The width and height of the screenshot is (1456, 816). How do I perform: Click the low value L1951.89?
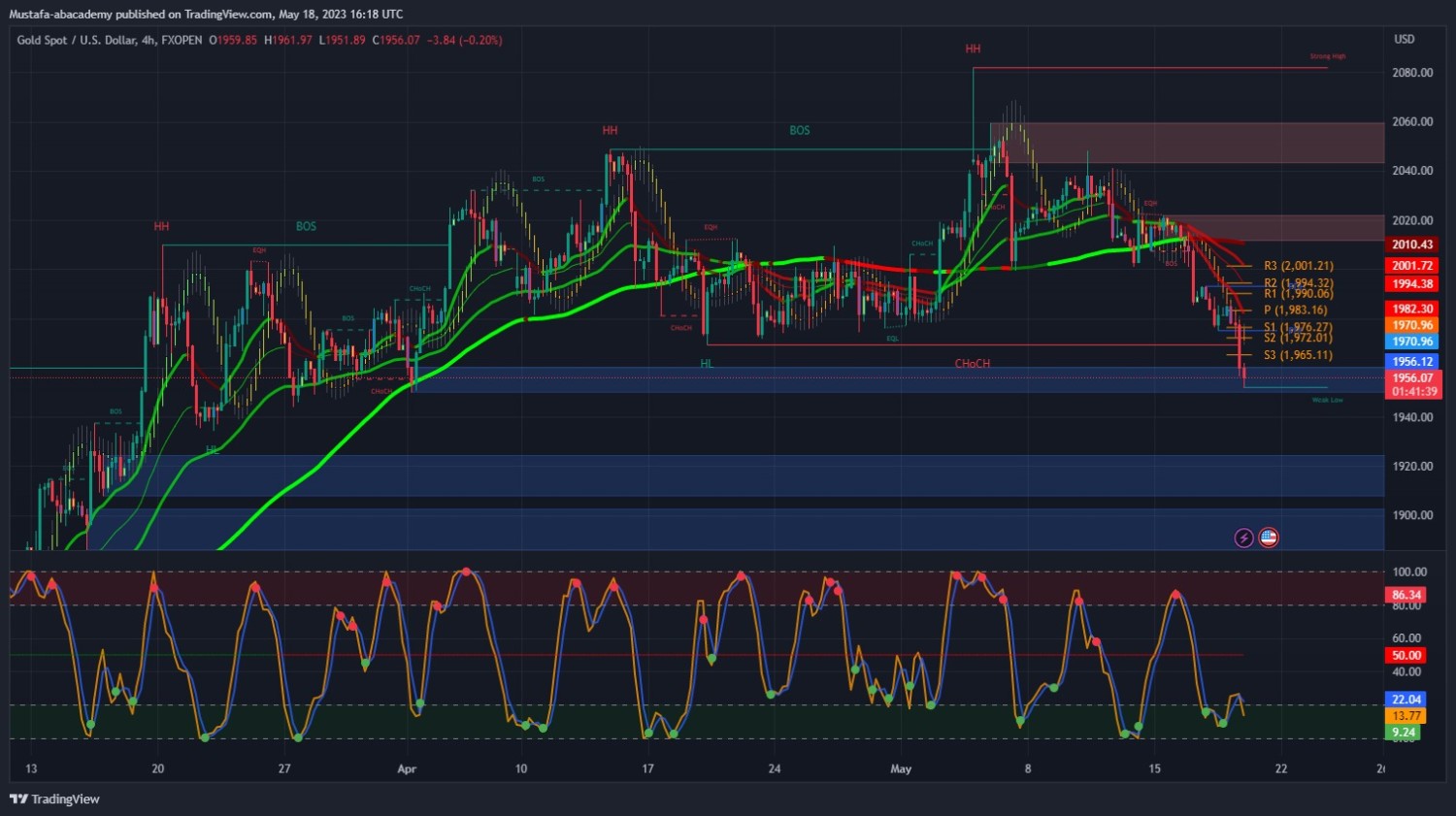tap(343, 40)
